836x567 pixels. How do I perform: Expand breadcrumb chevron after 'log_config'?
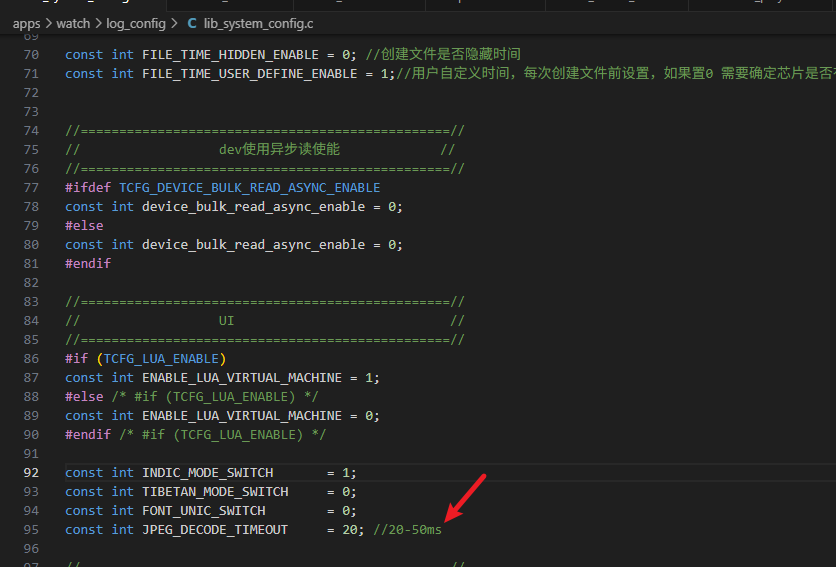tap(174, 24)
